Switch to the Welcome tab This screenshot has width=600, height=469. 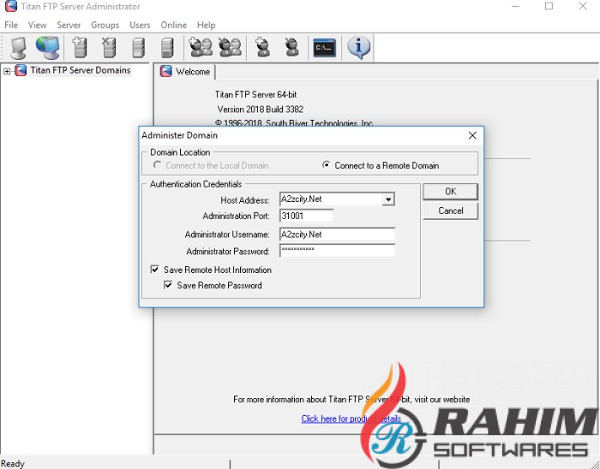186,72
